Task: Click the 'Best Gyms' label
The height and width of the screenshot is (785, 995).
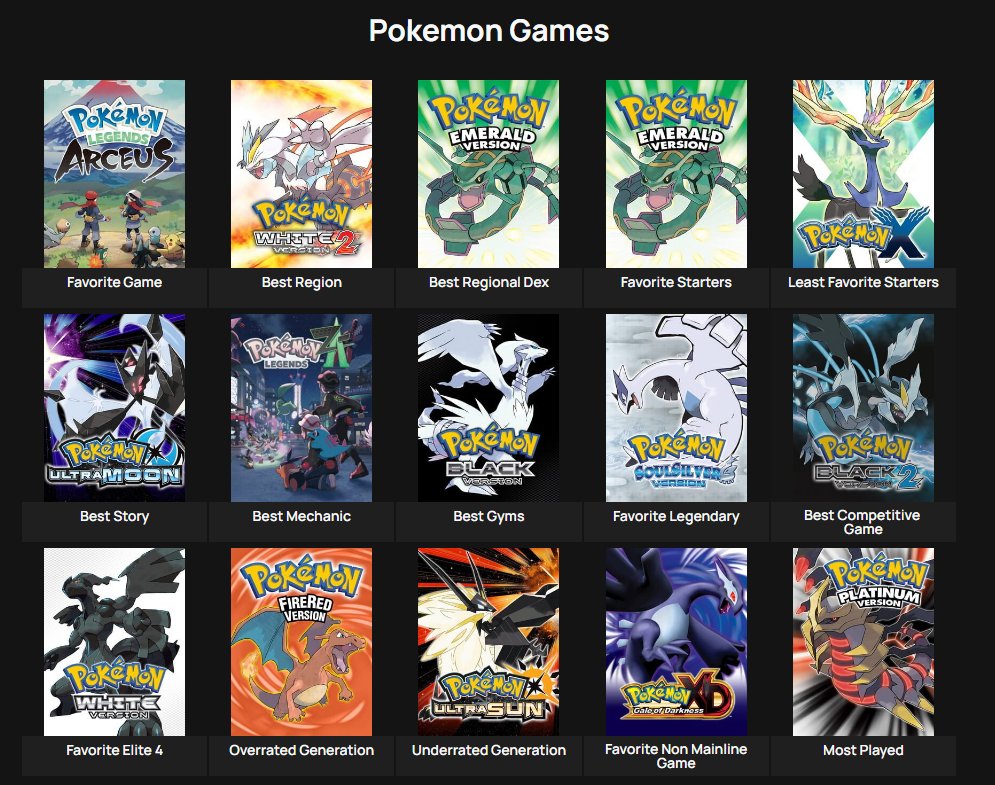Action: click(489, 517)
